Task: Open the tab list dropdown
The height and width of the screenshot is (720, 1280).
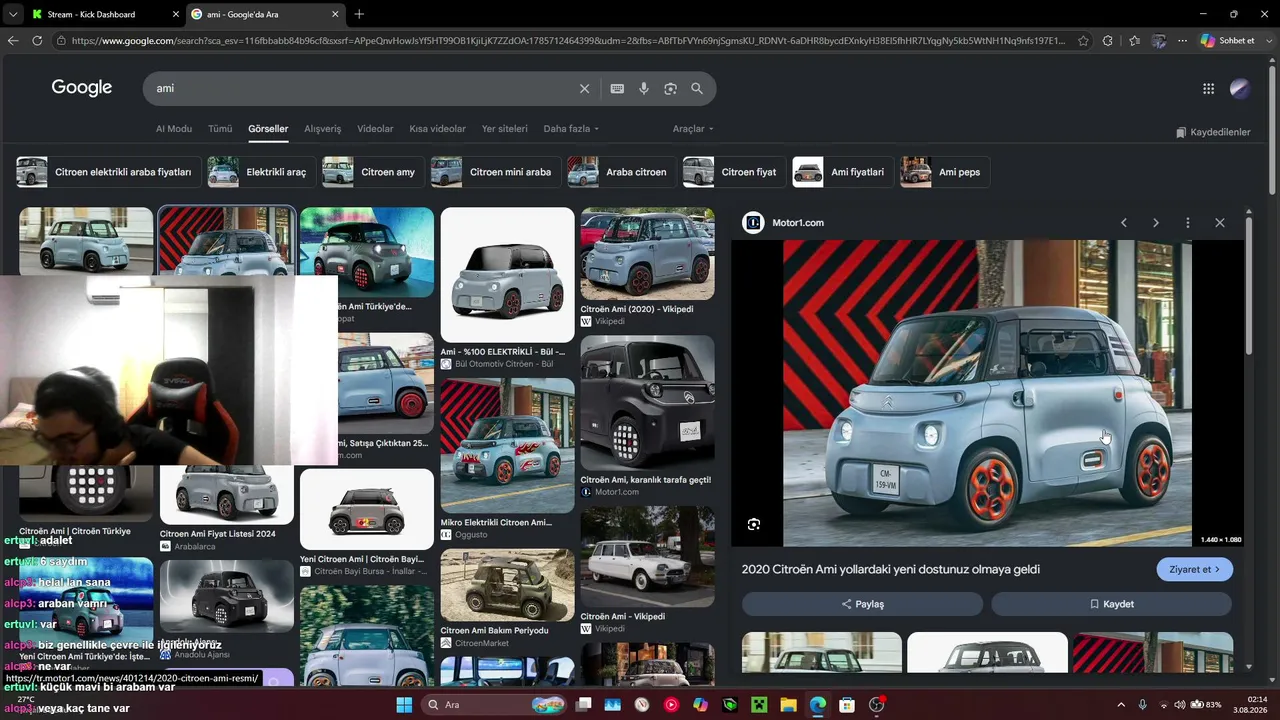Action: tap(12, 14)
